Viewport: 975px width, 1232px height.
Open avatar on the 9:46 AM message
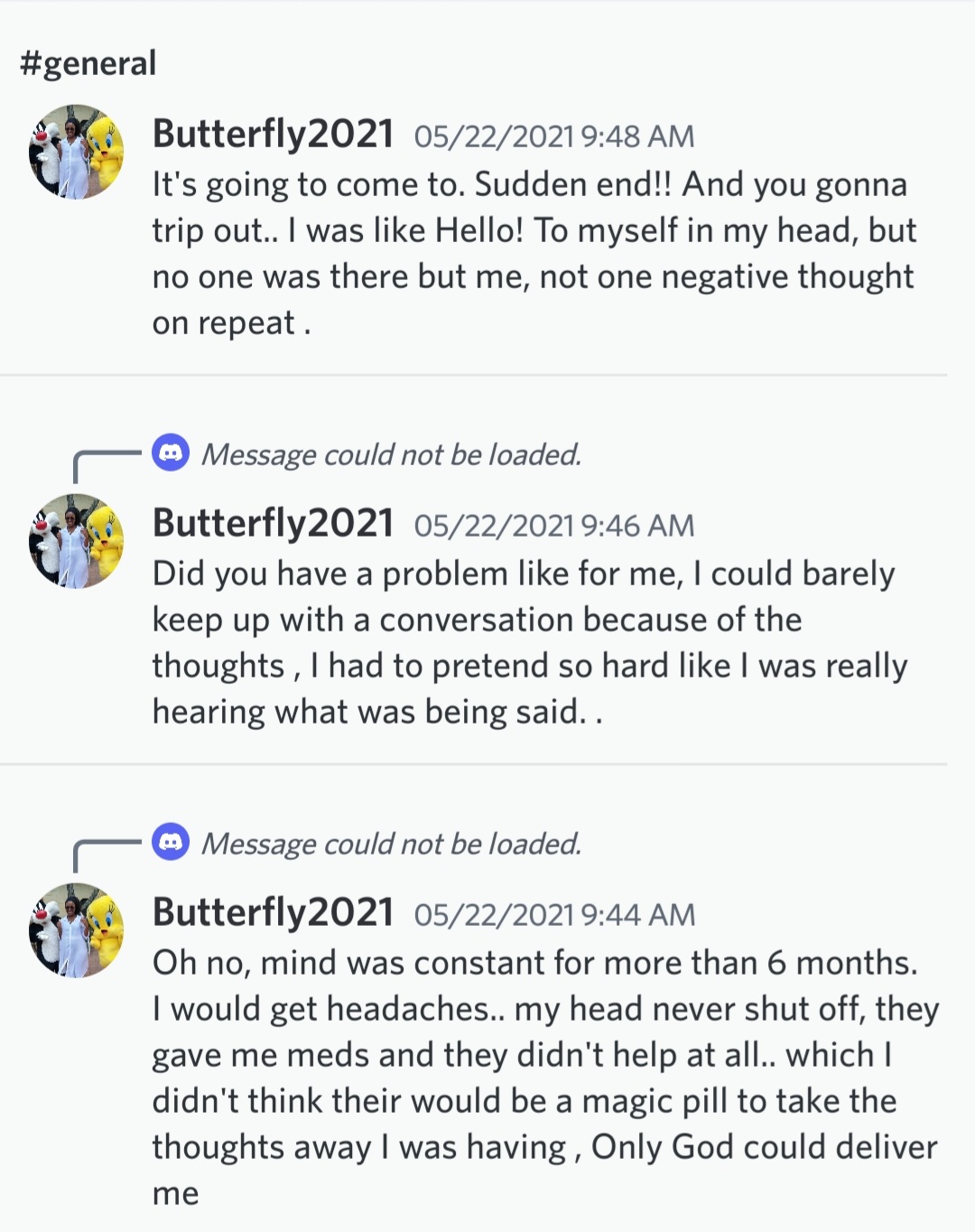click(76, 541)
